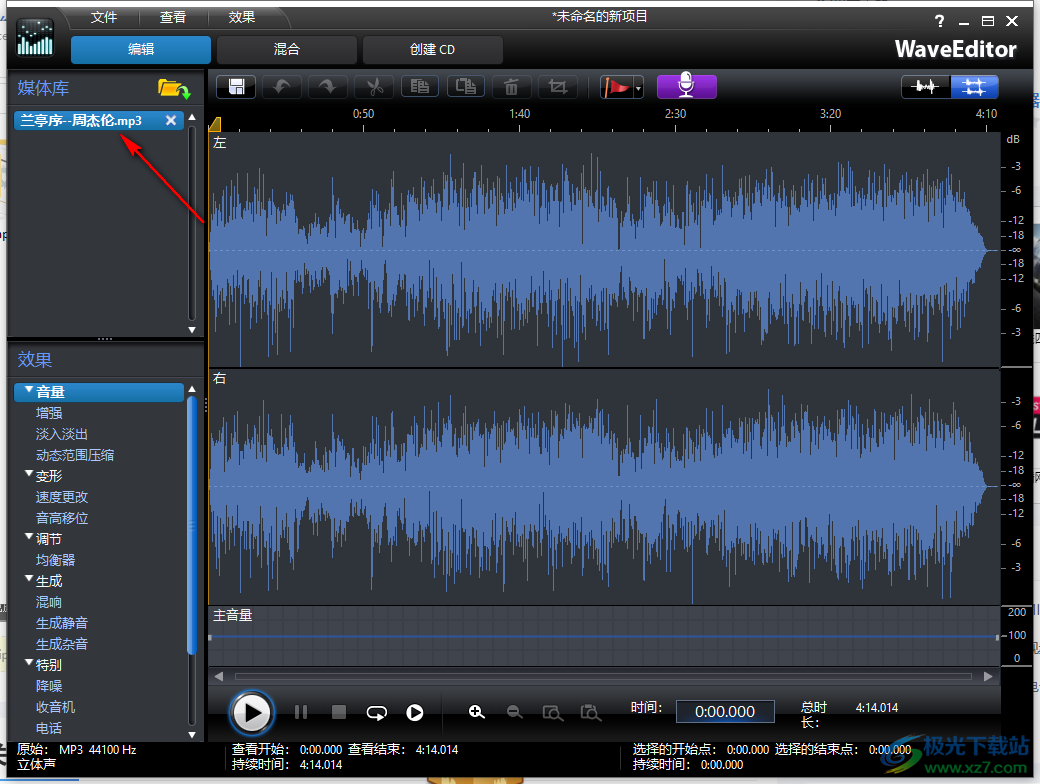
Task: Open the marker flag dropdown arrow
Action: coord(639,87)
